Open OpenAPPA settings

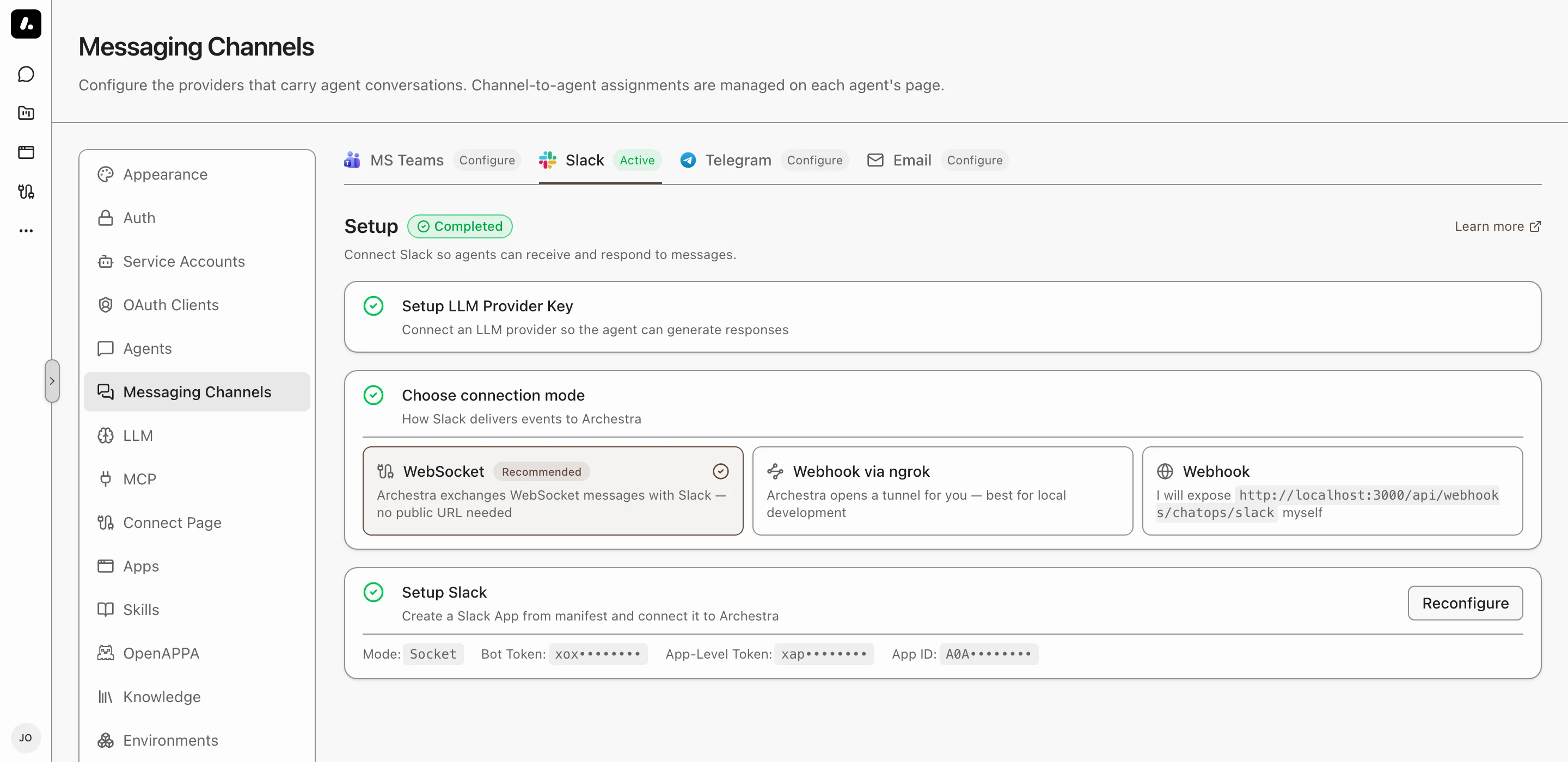point(197,653)
